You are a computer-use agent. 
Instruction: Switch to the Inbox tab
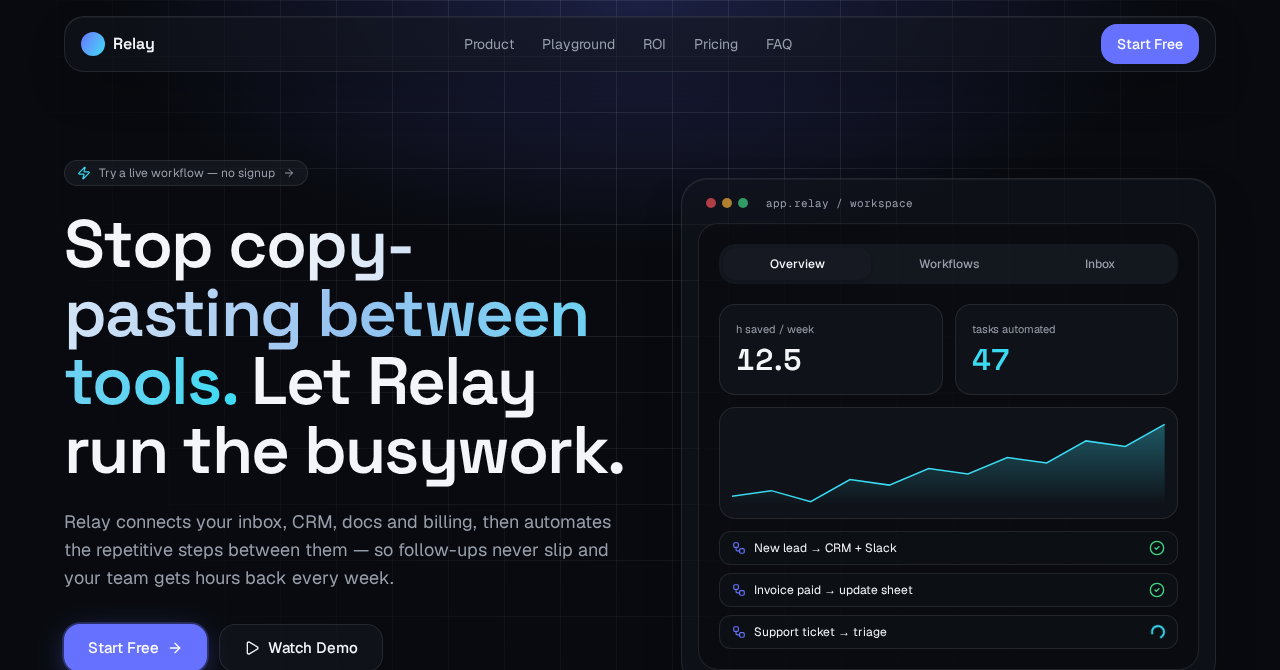pyautogui.click(x=1100, y=264)
